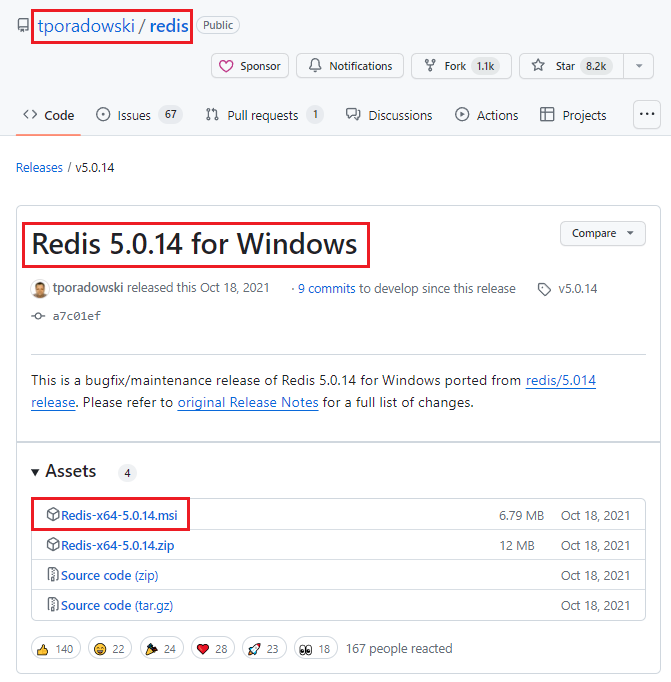Open the tporadowski author name link
The width and height of the screenshot is (671, 682).
point(88,288)
